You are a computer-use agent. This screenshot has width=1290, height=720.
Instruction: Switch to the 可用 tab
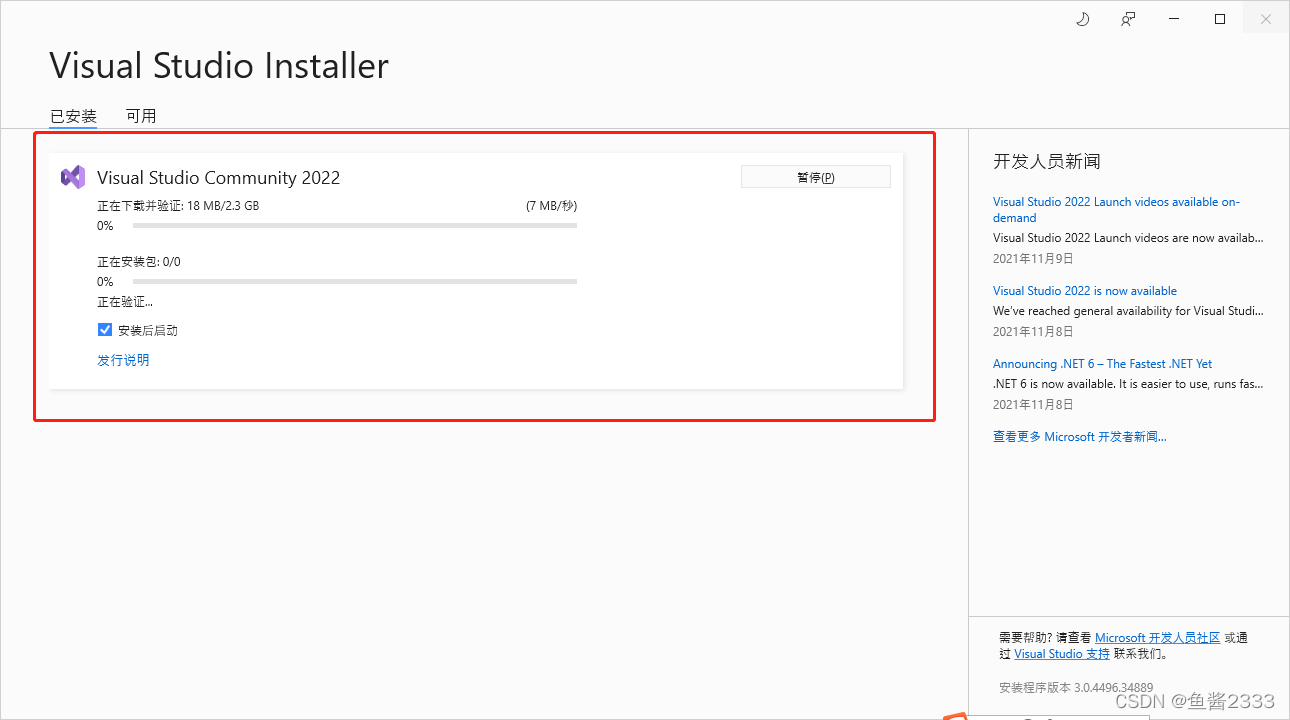(x=141, y=116)
